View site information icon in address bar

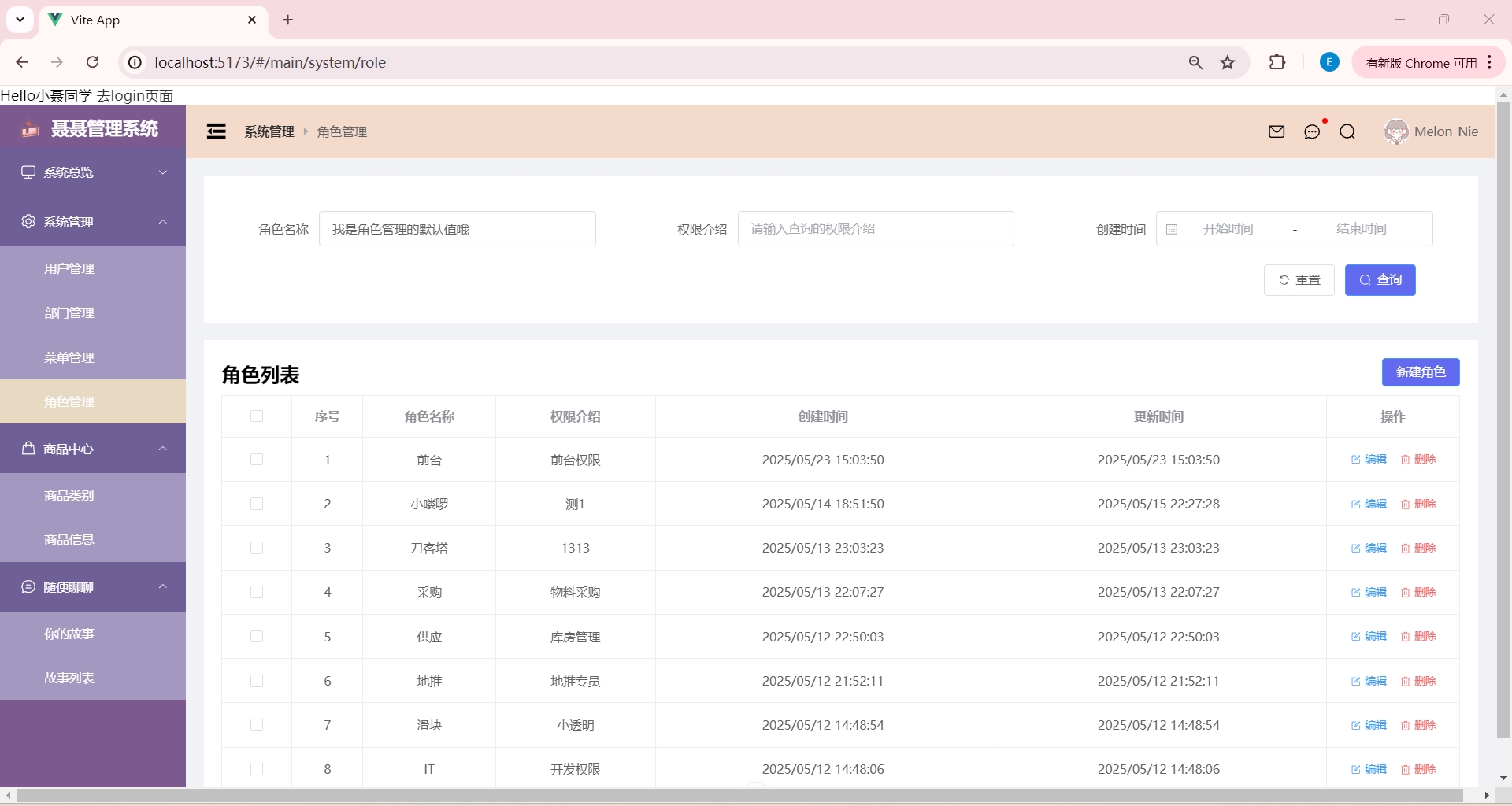[x=135, y=62]
